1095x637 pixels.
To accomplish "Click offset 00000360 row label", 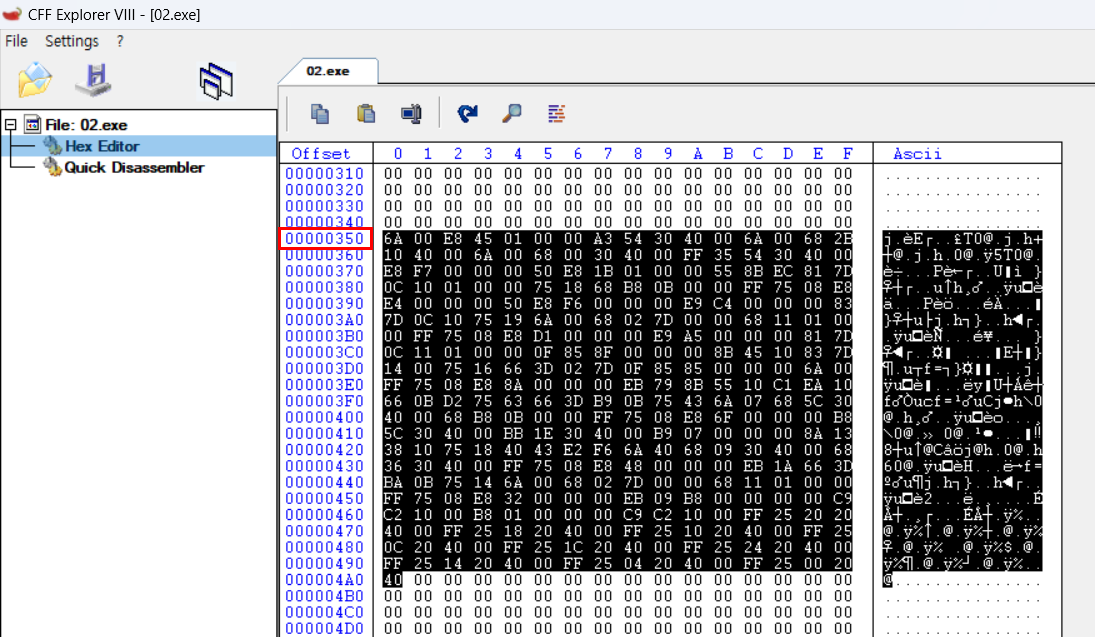I will (x=325, y=255).
